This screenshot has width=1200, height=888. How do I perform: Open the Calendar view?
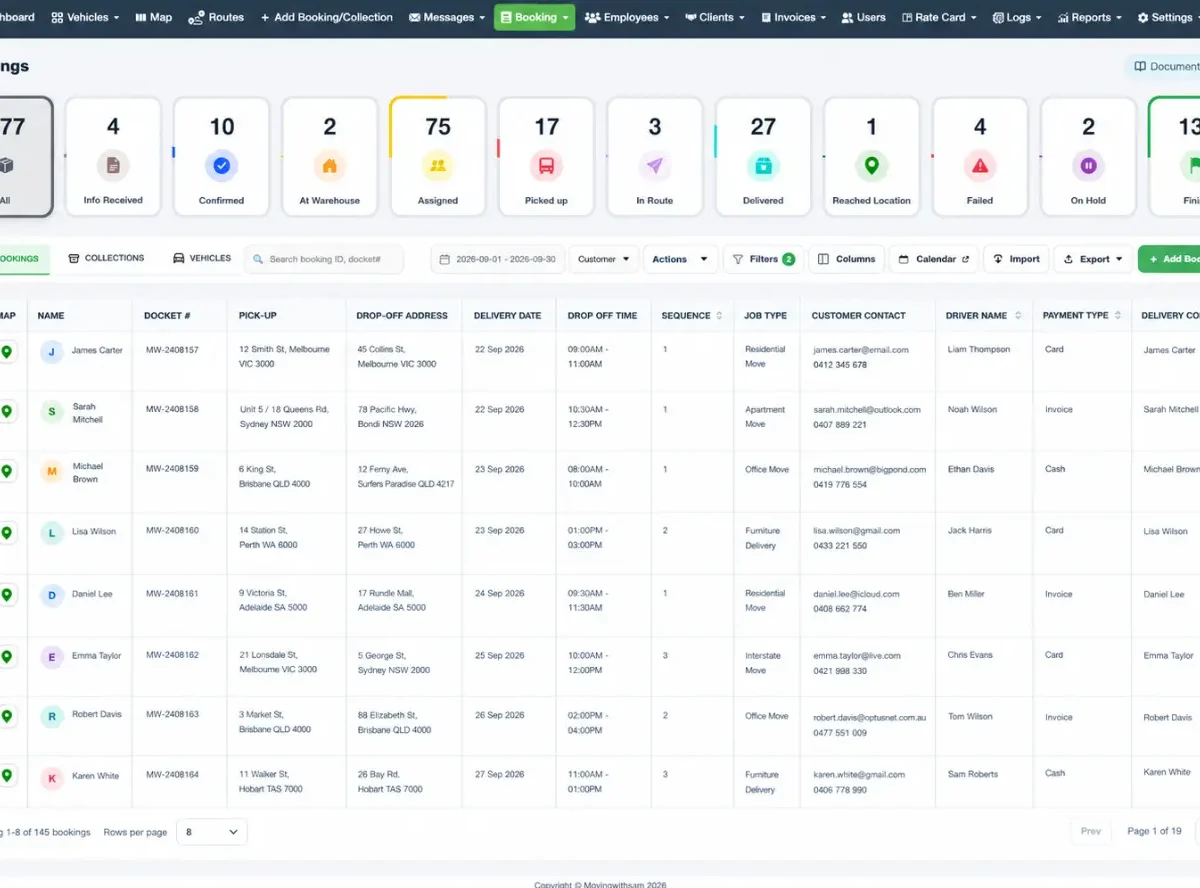[934, 259]
